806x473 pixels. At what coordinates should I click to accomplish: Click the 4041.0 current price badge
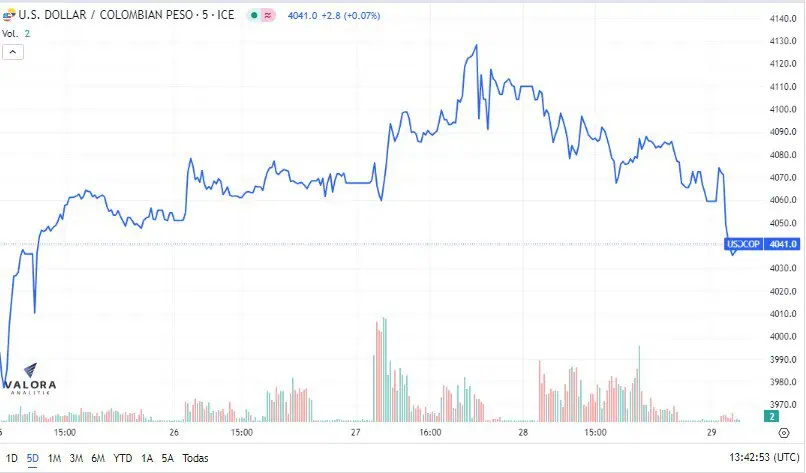point(782,244)
